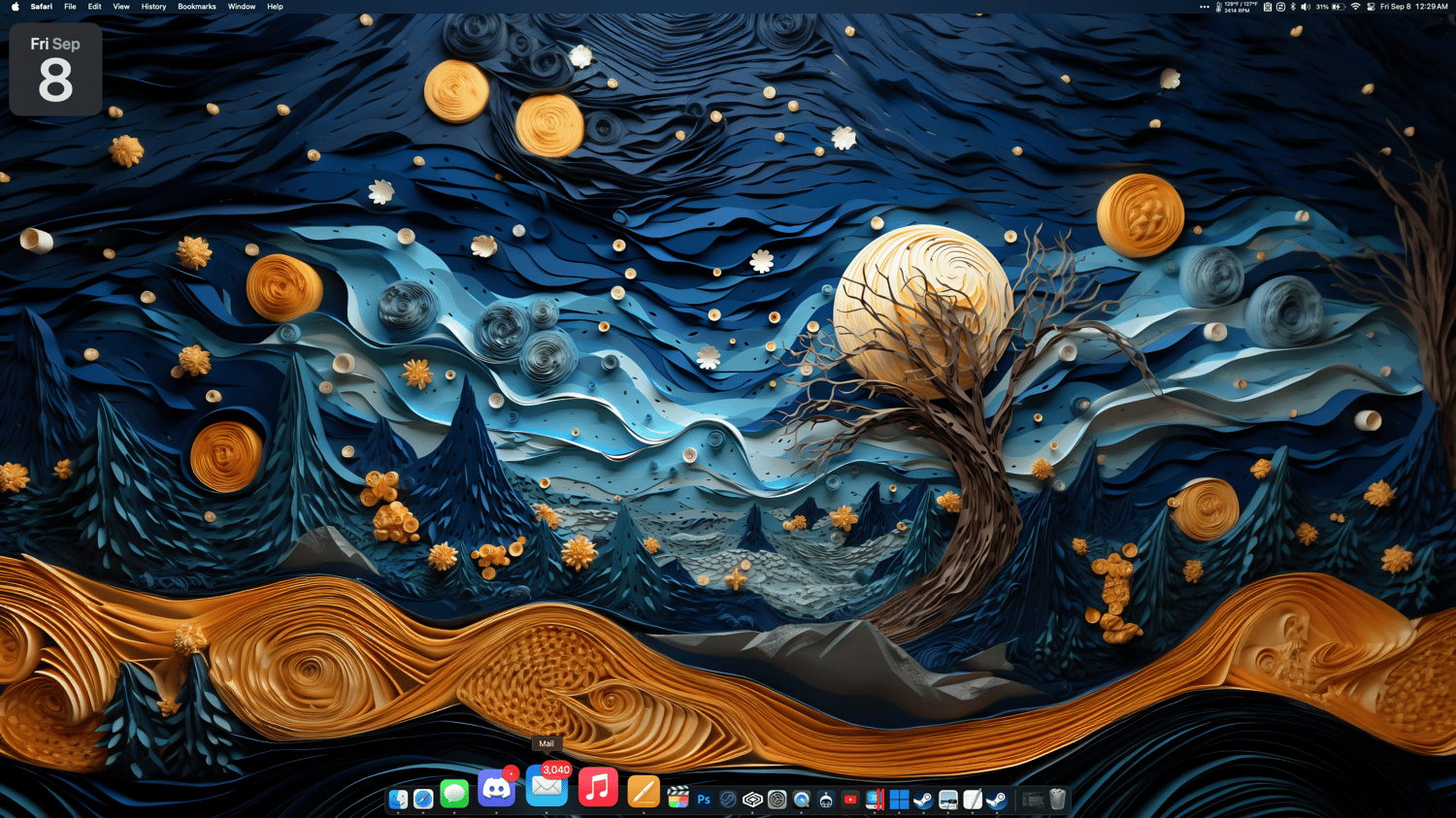Viewport: 1456px width, 818px height.
Task: Open the YouTube app in the Dock
Action: pyautogui.click(x=850, y=800)
